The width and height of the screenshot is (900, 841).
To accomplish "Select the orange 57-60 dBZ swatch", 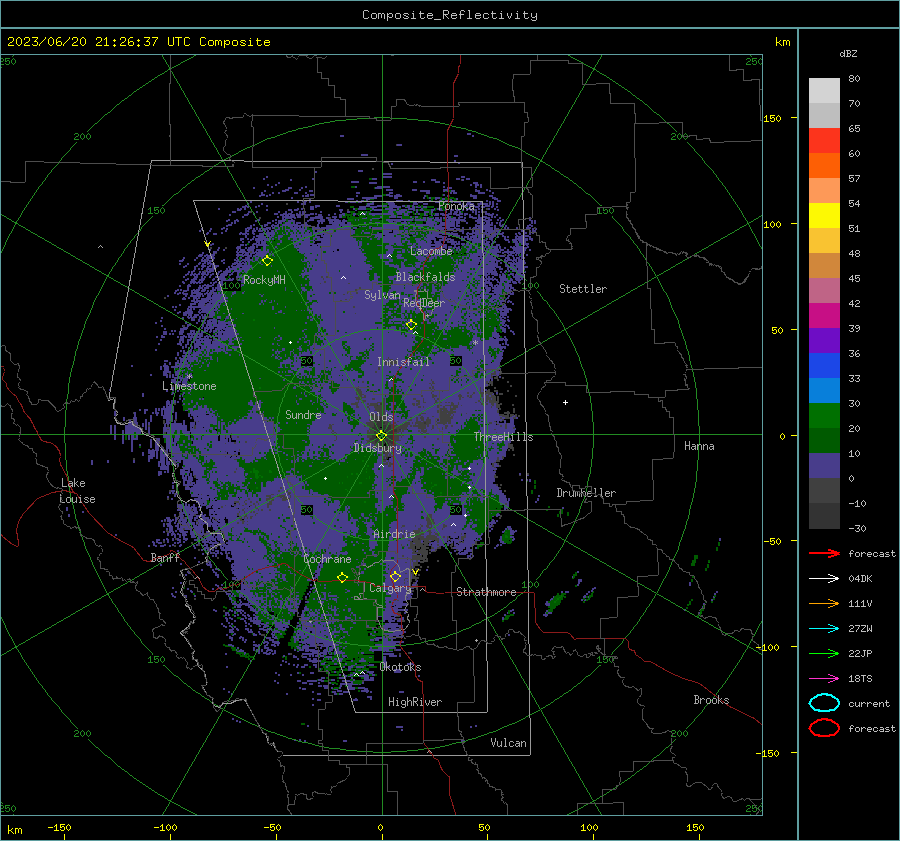I will pos(824,166).
